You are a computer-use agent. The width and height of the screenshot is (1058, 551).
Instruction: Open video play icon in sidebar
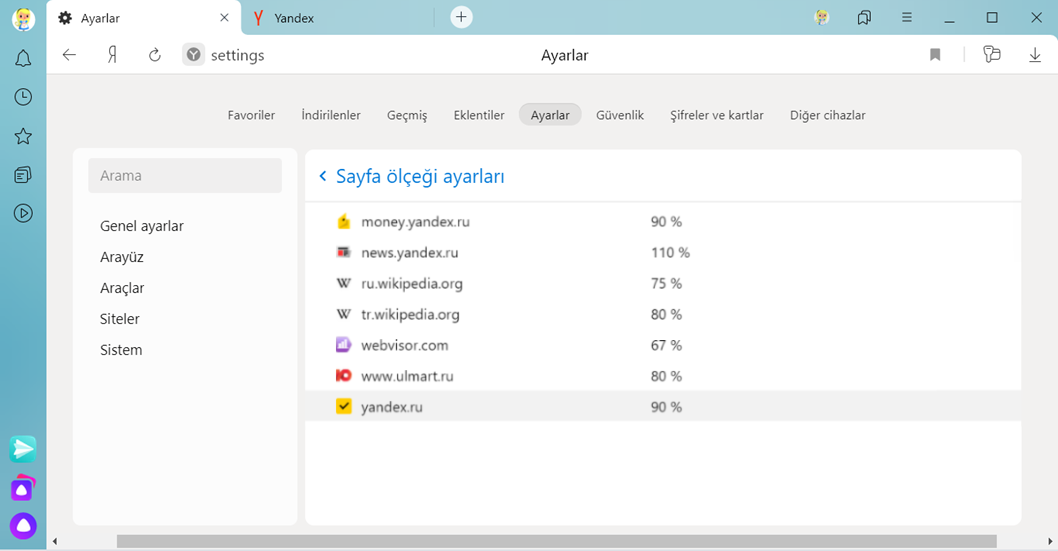click(x=23, y=214)
